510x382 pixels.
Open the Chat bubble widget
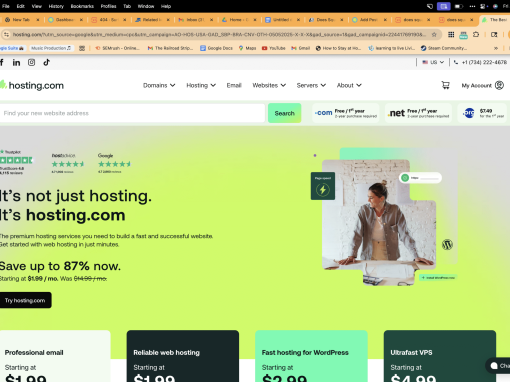pos(499,366)
